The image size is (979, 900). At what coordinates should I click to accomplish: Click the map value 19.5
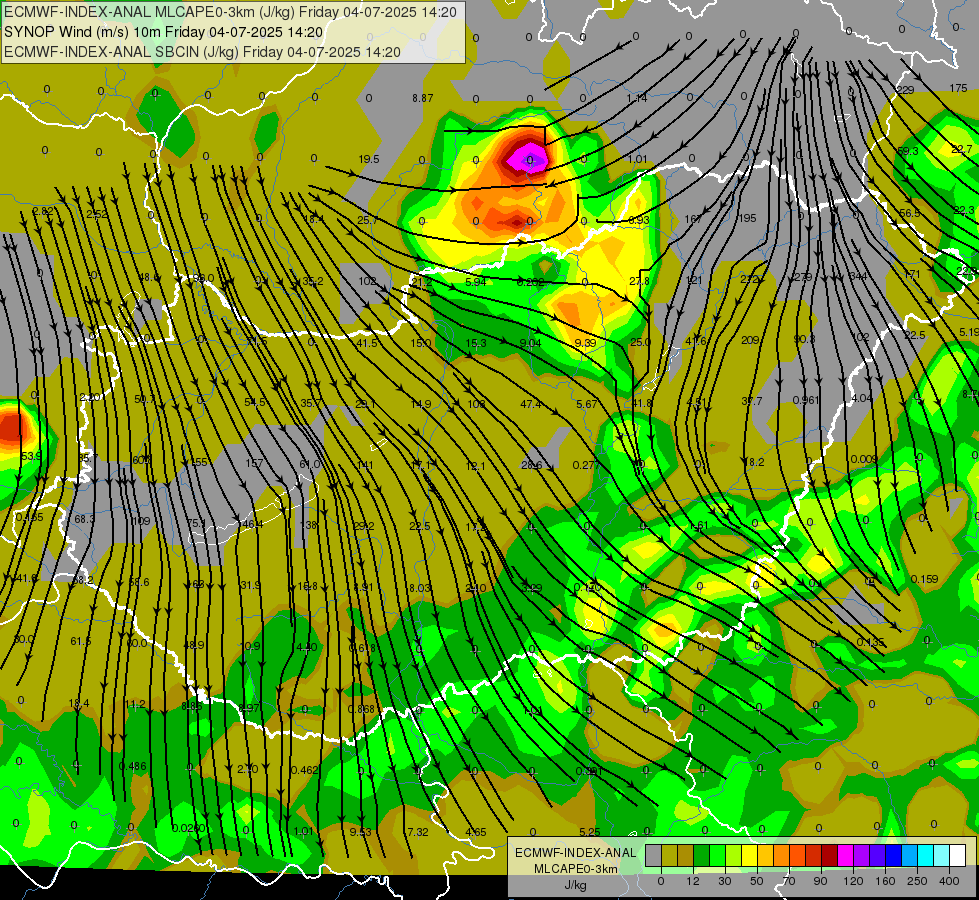[368, 159]
